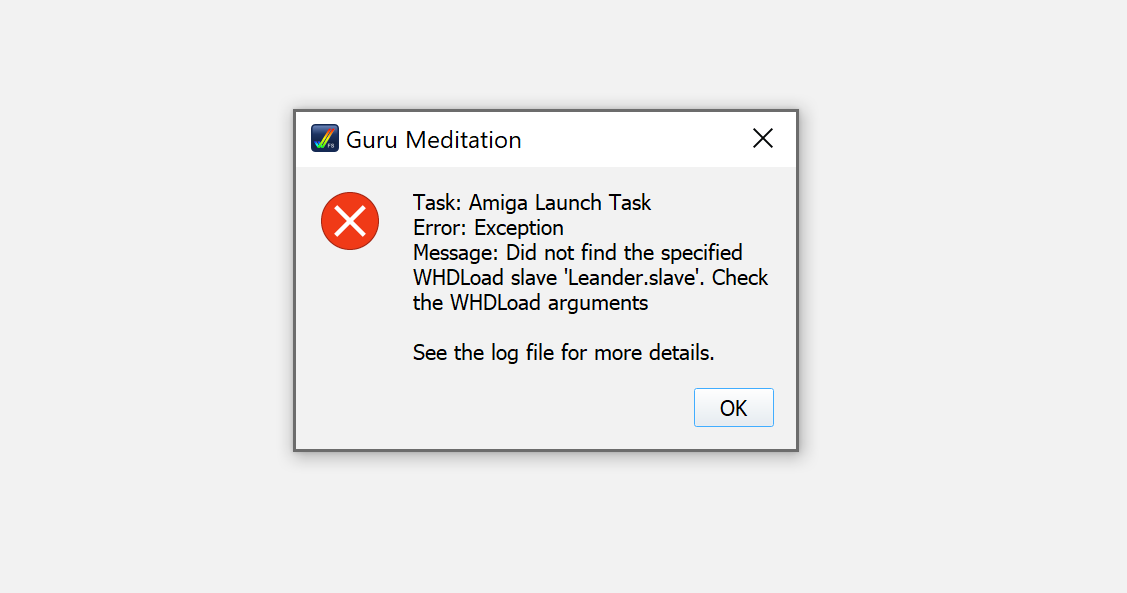Select the 'Task:' label text
Image resolution: width=1127 pixels, height=593 pixels.
(x=437, y=203)
